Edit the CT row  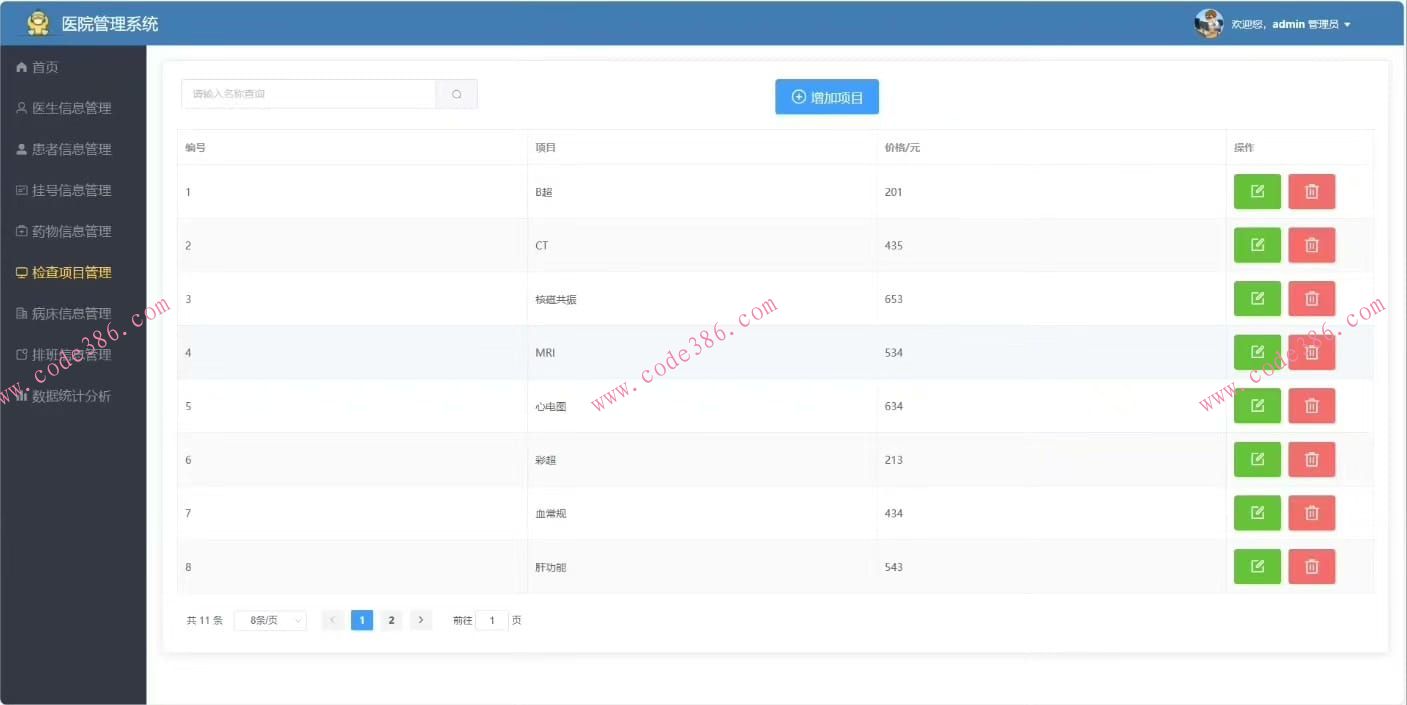[1257, 245]
